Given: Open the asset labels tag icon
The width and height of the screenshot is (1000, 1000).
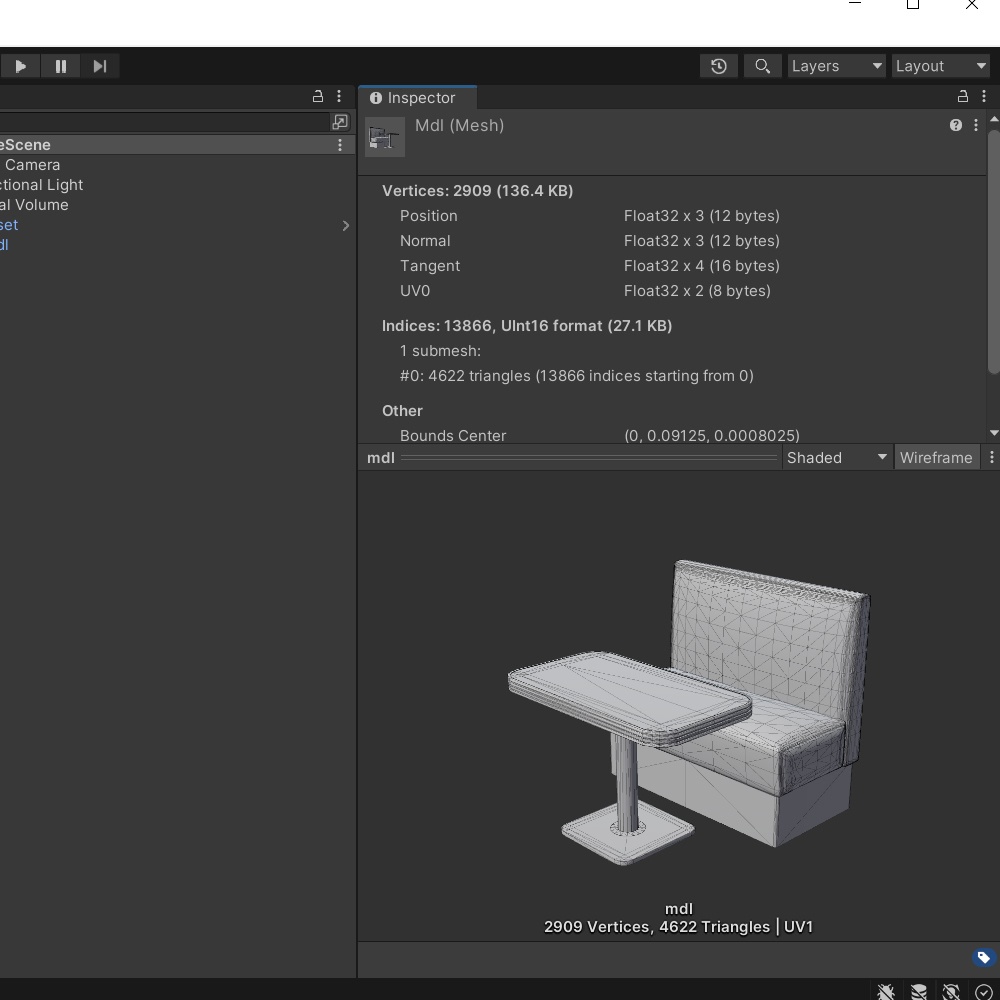Looking at the screenshot, I should (983, 957).
